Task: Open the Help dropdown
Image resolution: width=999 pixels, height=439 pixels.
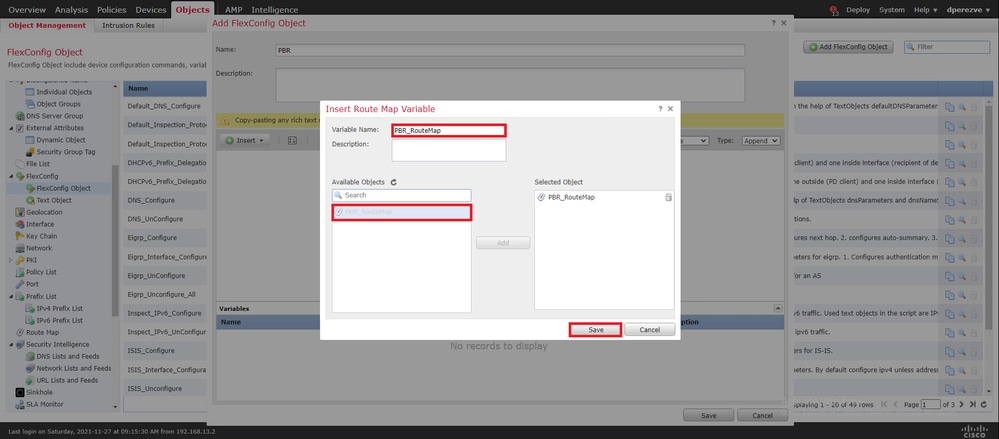Action: (x=925, y=10)
